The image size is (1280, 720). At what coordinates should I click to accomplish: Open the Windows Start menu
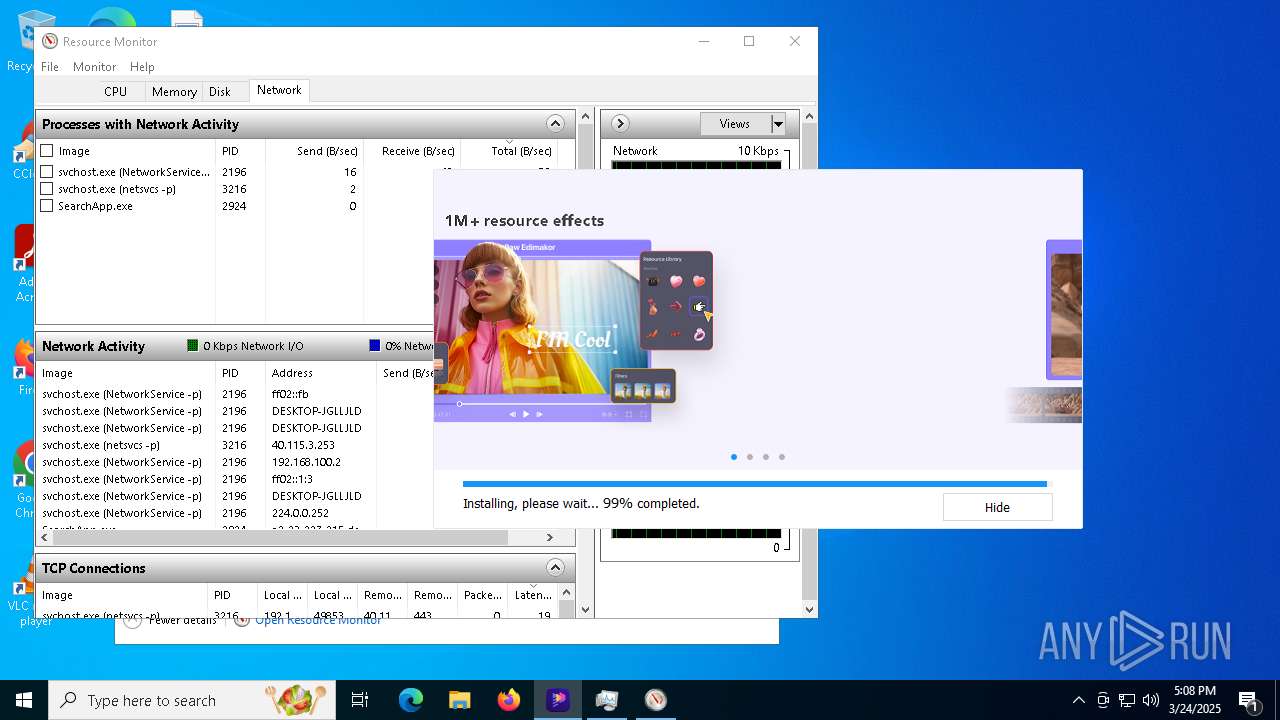pyautogui.click(x=24, y=700)
